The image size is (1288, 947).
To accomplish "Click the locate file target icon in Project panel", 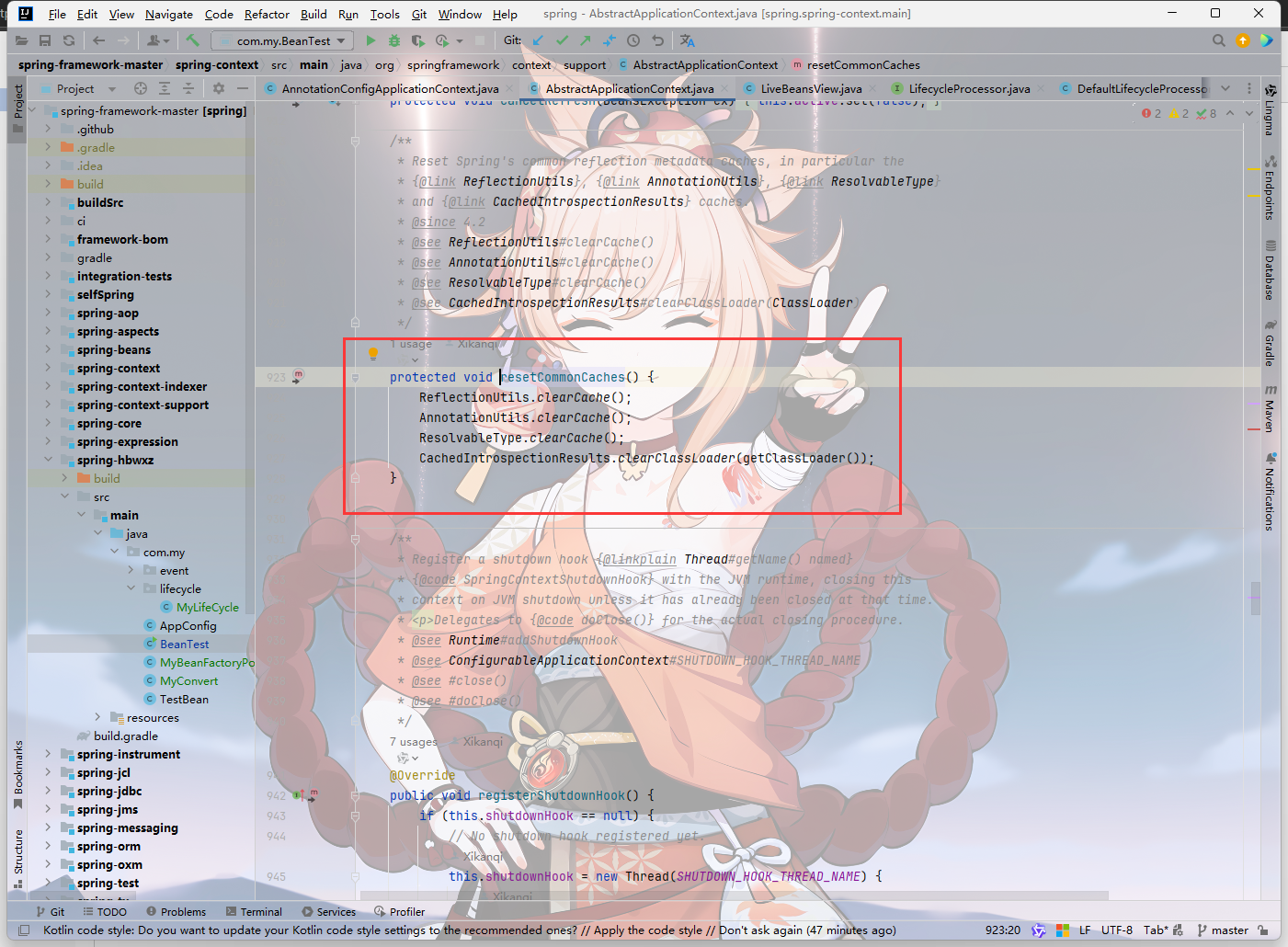I will tap(141, 88).
